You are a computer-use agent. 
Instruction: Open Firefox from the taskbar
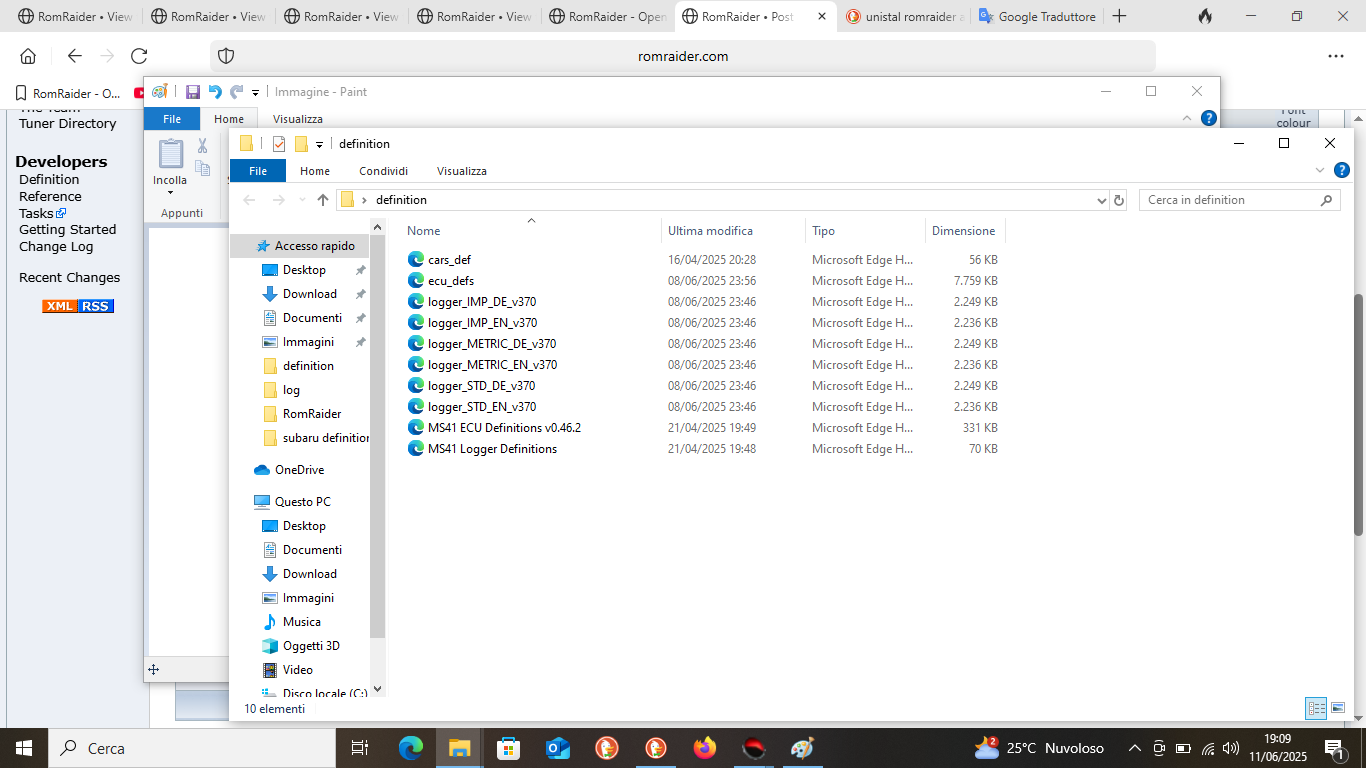705,747
